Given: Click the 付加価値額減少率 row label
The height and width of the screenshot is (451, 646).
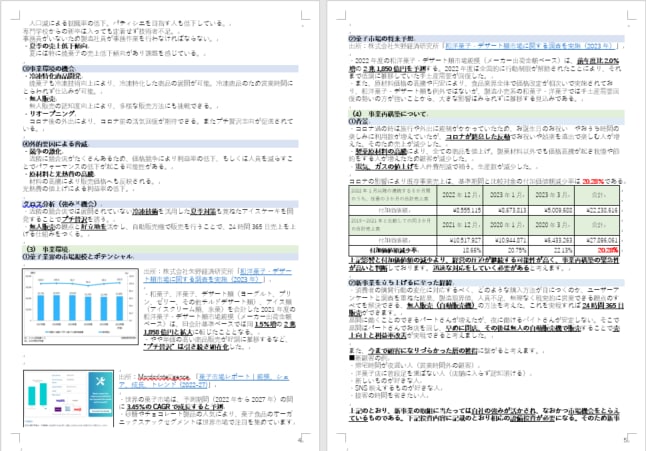Looking at the screenshot, I should [x=394, y=250].
